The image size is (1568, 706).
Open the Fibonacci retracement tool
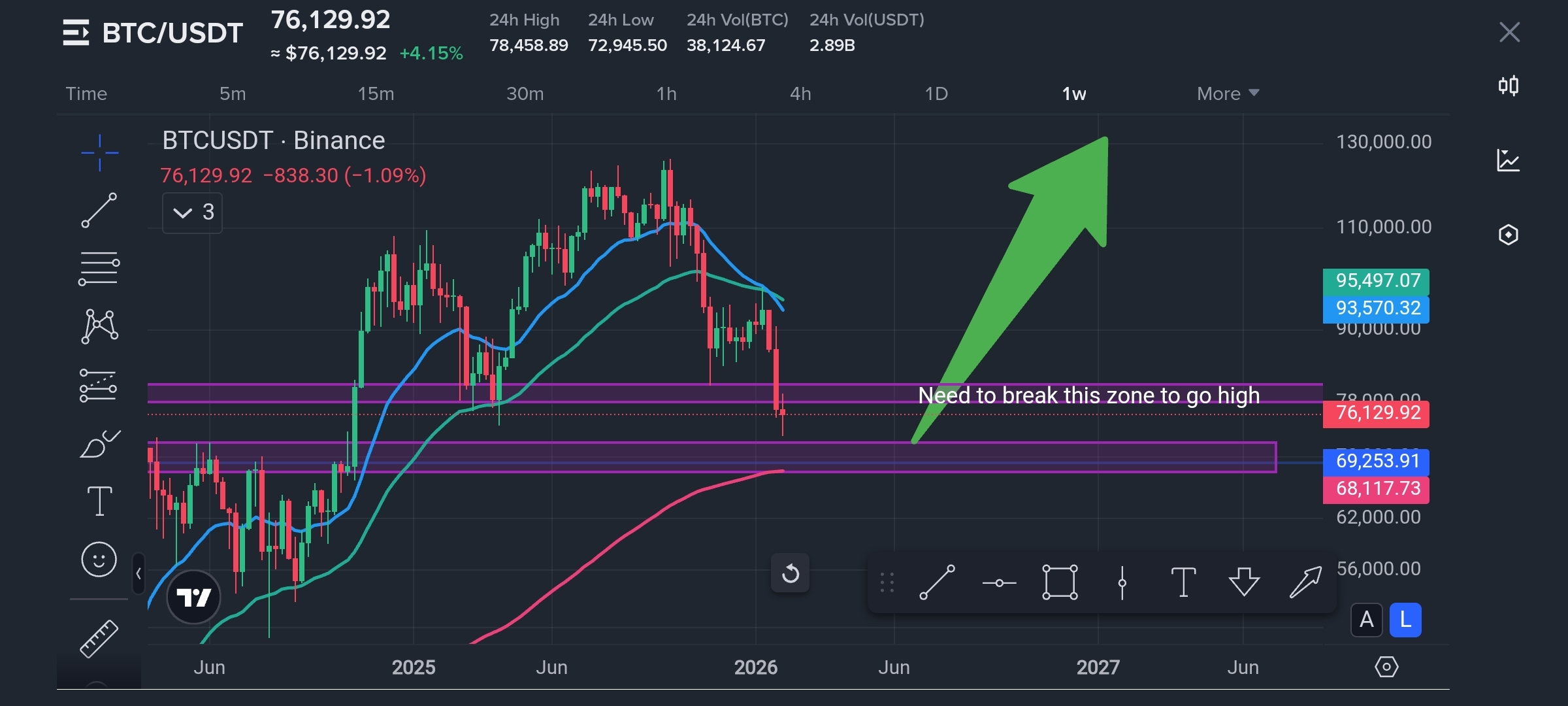[99, 269]
